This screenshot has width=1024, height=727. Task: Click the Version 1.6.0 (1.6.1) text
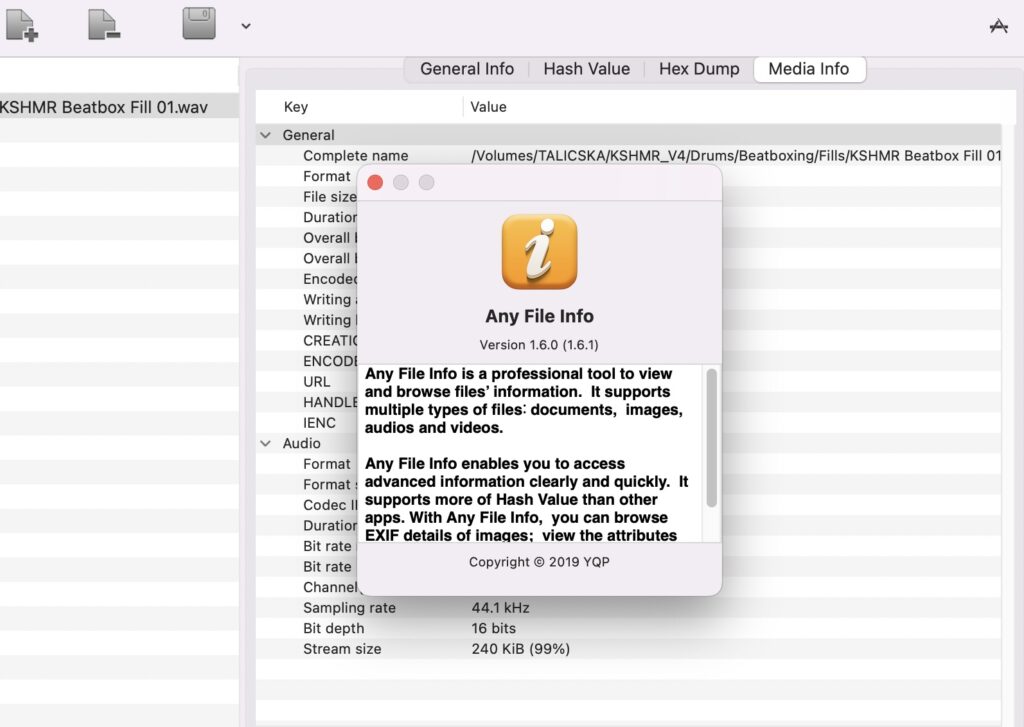539,345
